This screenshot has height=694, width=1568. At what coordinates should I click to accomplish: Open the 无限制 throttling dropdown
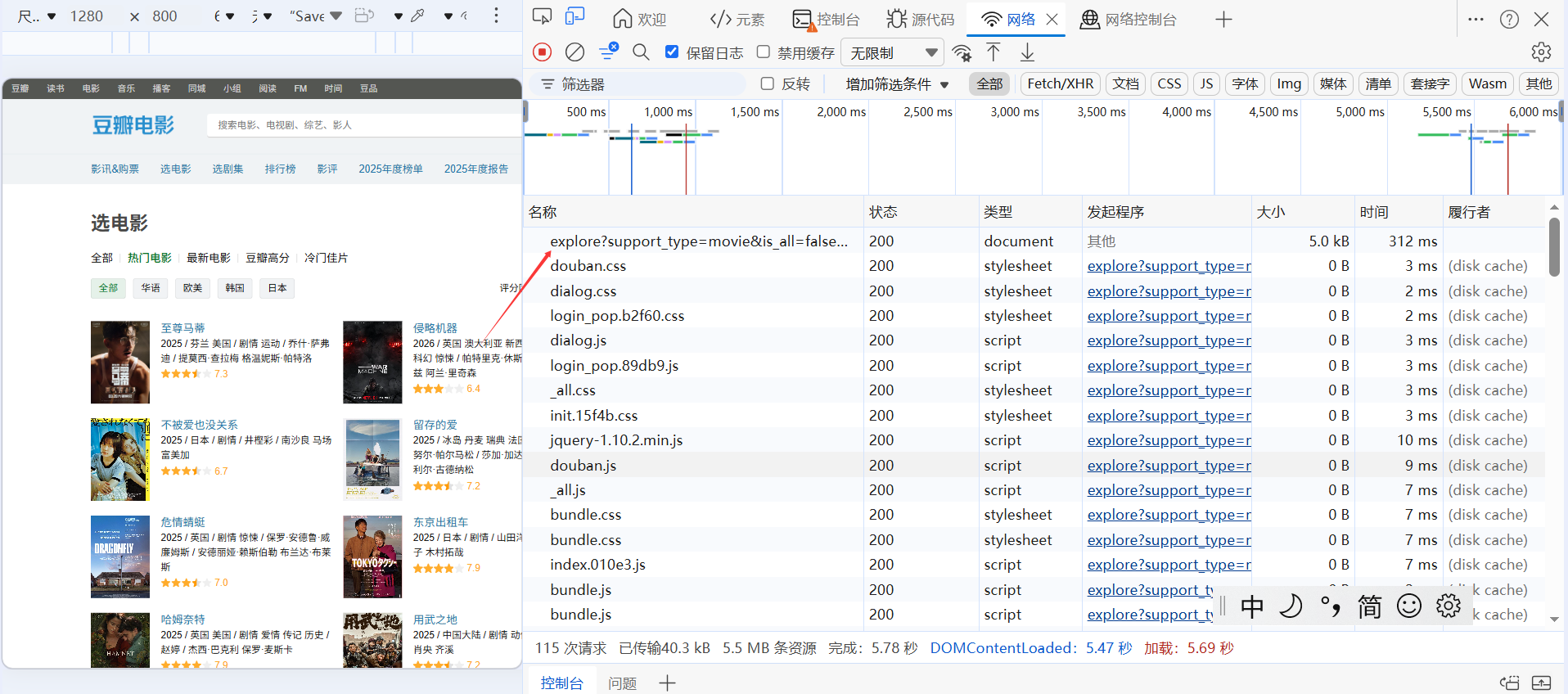click(893, 52)
